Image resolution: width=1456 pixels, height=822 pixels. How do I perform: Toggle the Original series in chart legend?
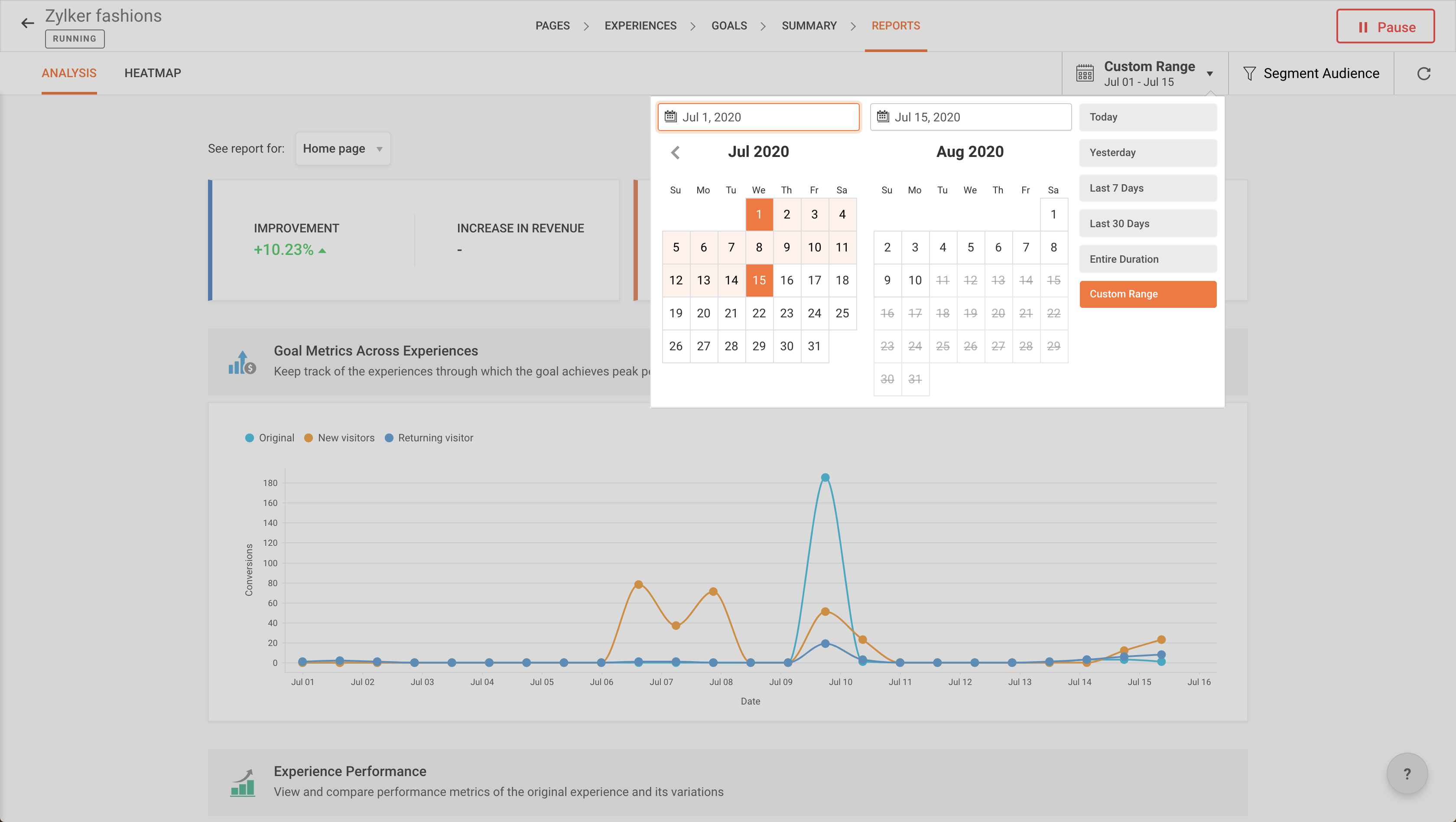tap(270, 437)
